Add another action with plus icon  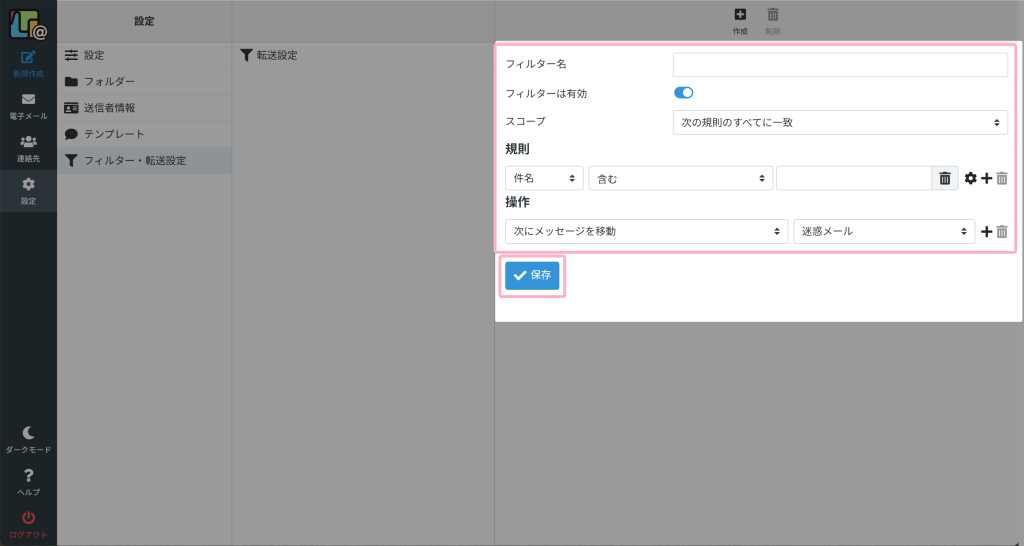986,231
